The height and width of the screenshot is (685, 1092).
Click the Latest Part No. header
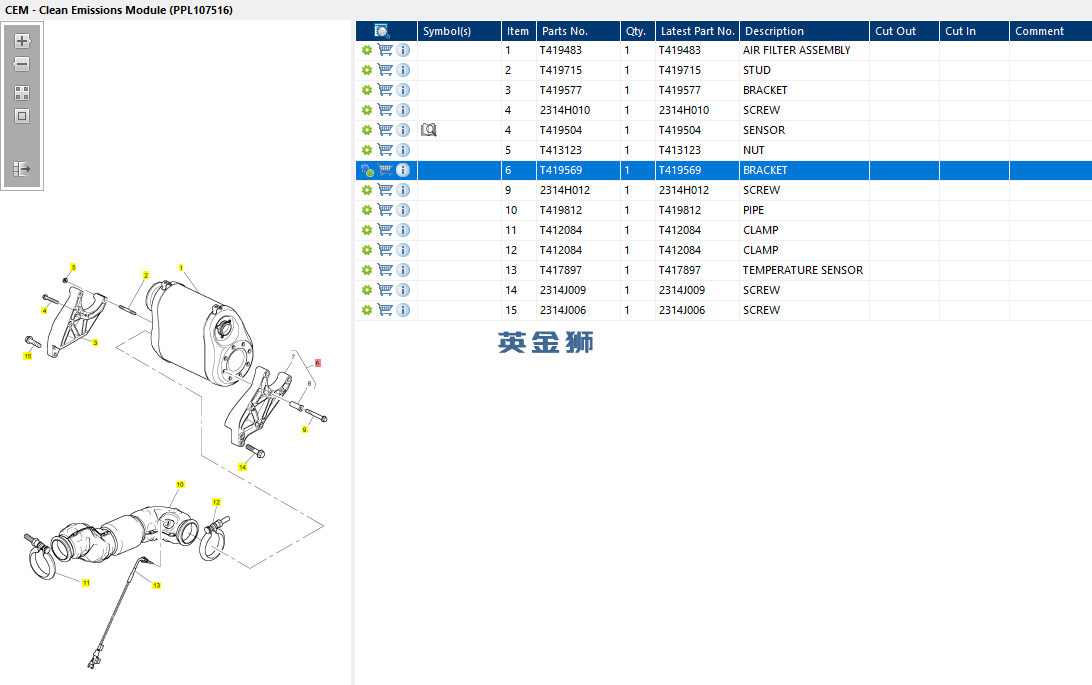click(x=697, y=31)
